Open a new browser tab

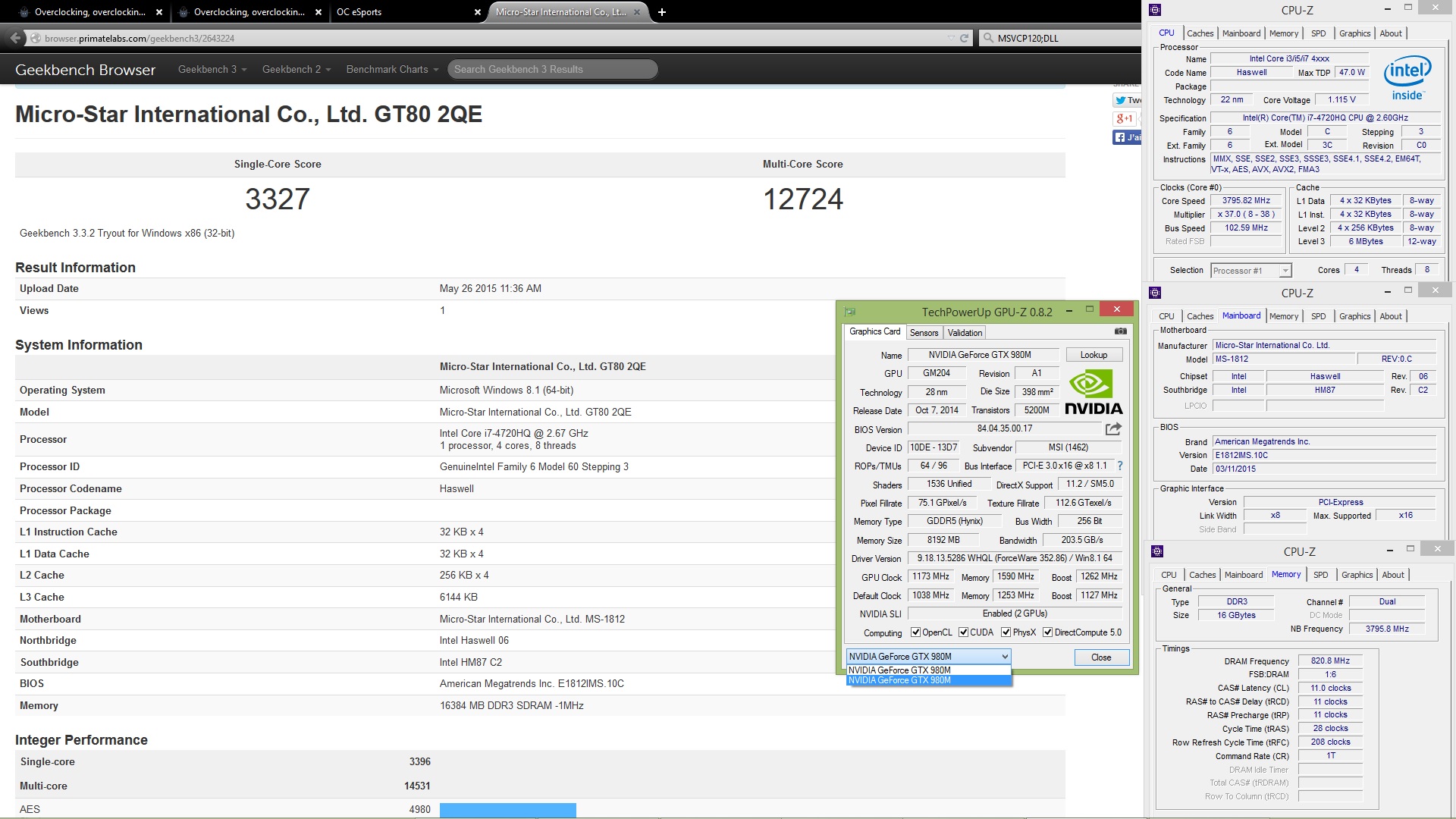pyautogui.click(x=662, y=12)
